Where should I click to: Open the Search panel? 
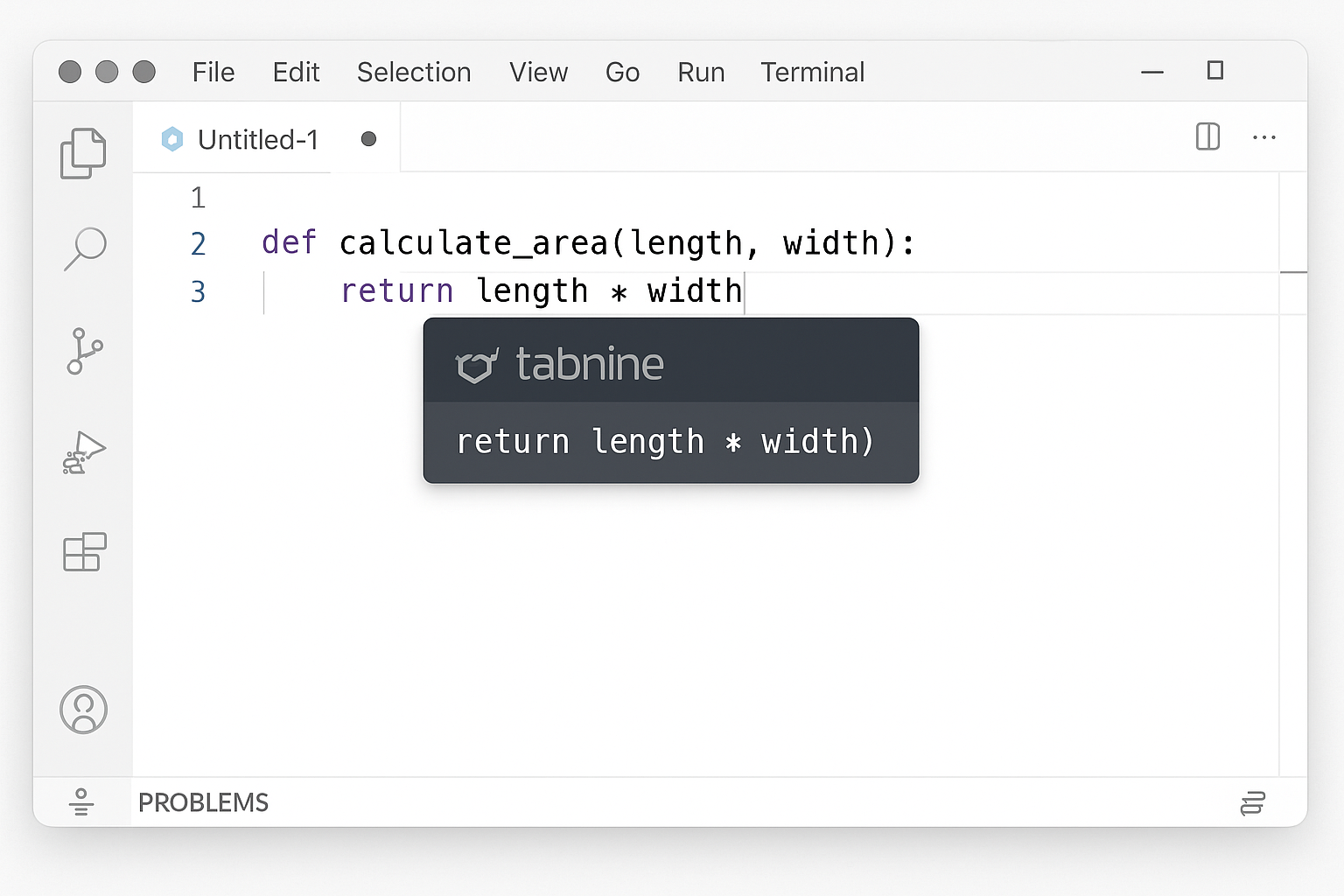click(85, 248)
